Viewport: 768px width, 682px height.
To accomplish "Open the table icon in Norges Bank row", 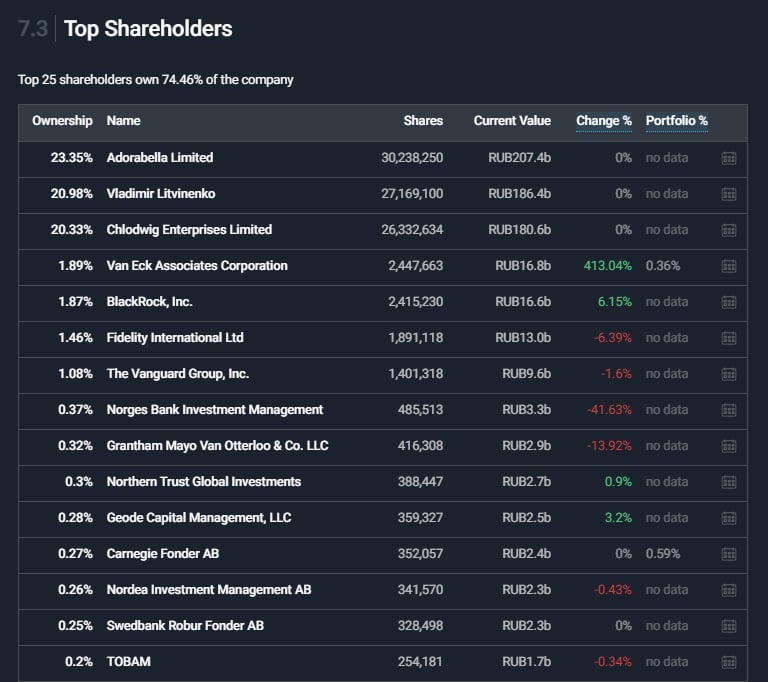I will tap(729, 410).
